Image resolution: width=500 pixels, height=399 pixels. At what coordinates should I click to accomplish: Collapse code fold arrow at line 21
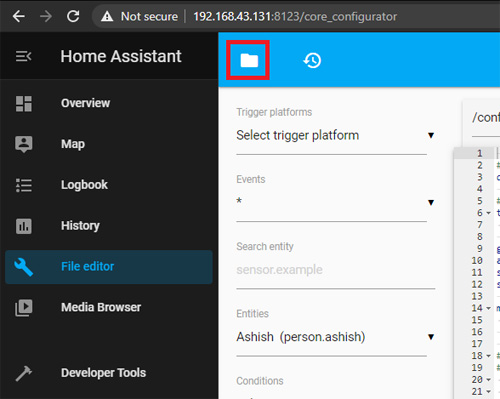click(x=488, y=392)
